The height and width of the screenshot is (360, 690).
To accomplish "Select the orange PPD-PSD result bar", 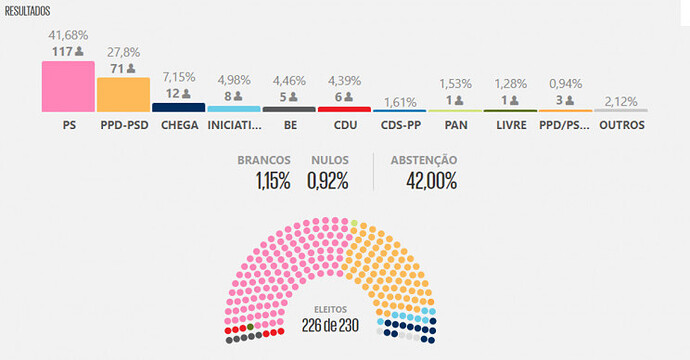I will tap(123, 95).
